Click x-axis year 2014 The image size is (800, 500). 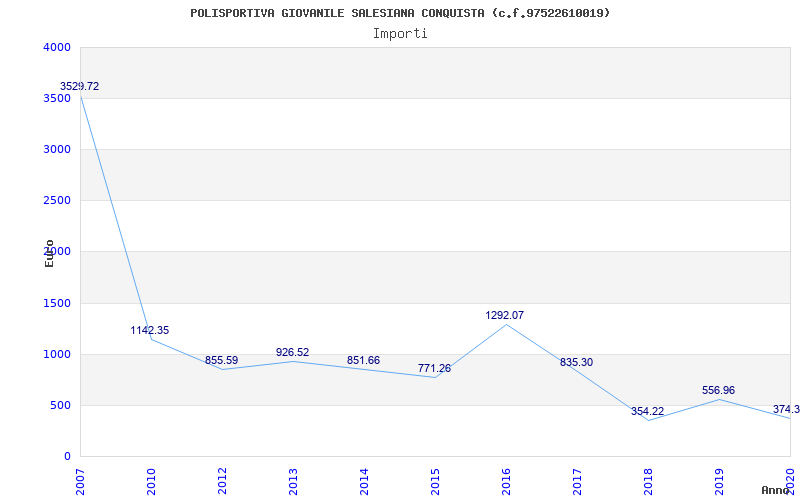tap(364, 481)
